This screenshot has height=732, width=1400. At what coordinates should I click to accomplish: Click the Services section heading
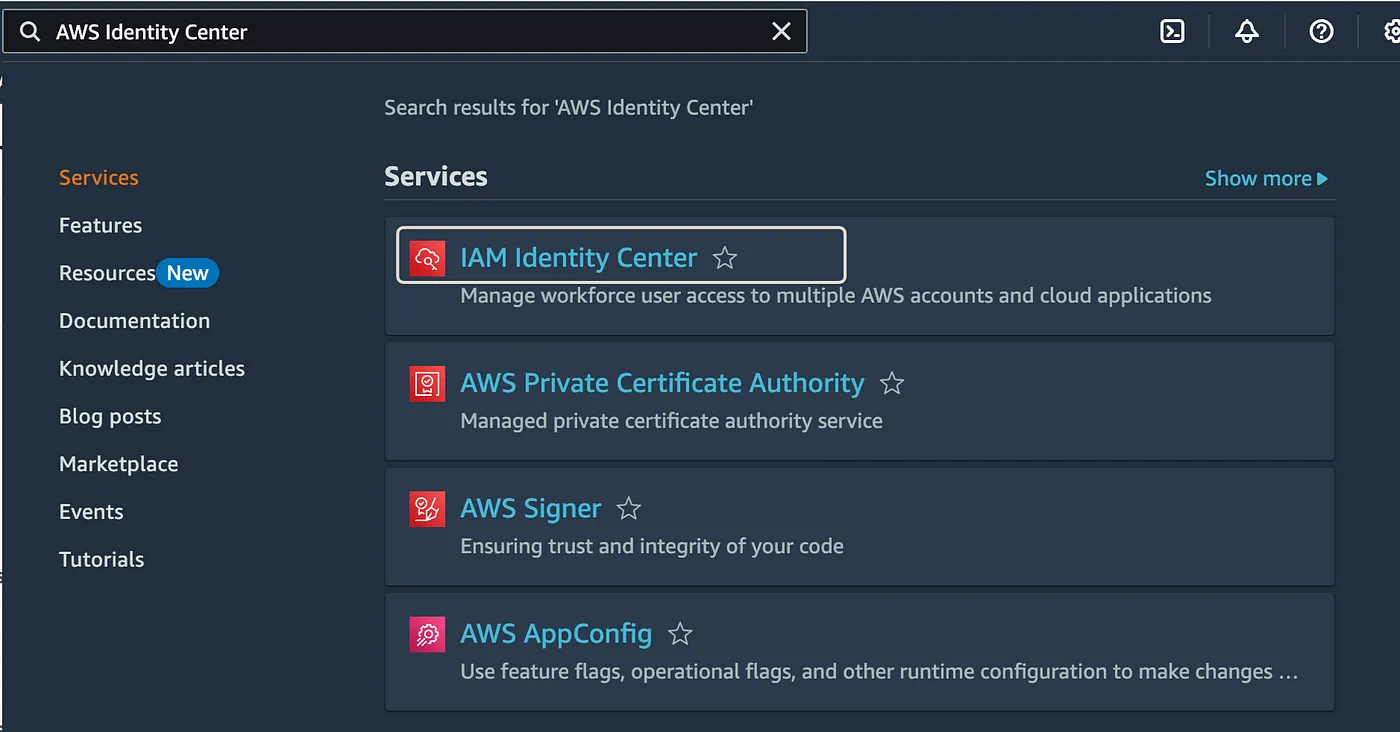436,177
